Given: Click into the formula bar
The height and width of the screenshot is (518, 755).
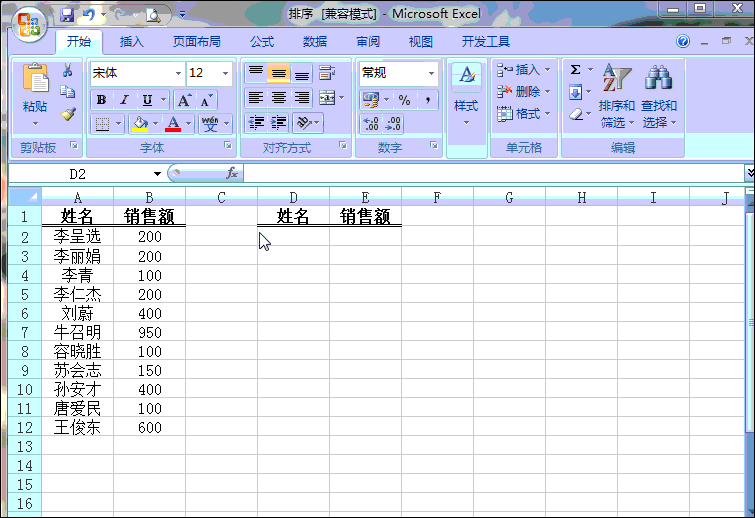Looking at the screenshot, I should pyautogui.click(x=493, y=173).
